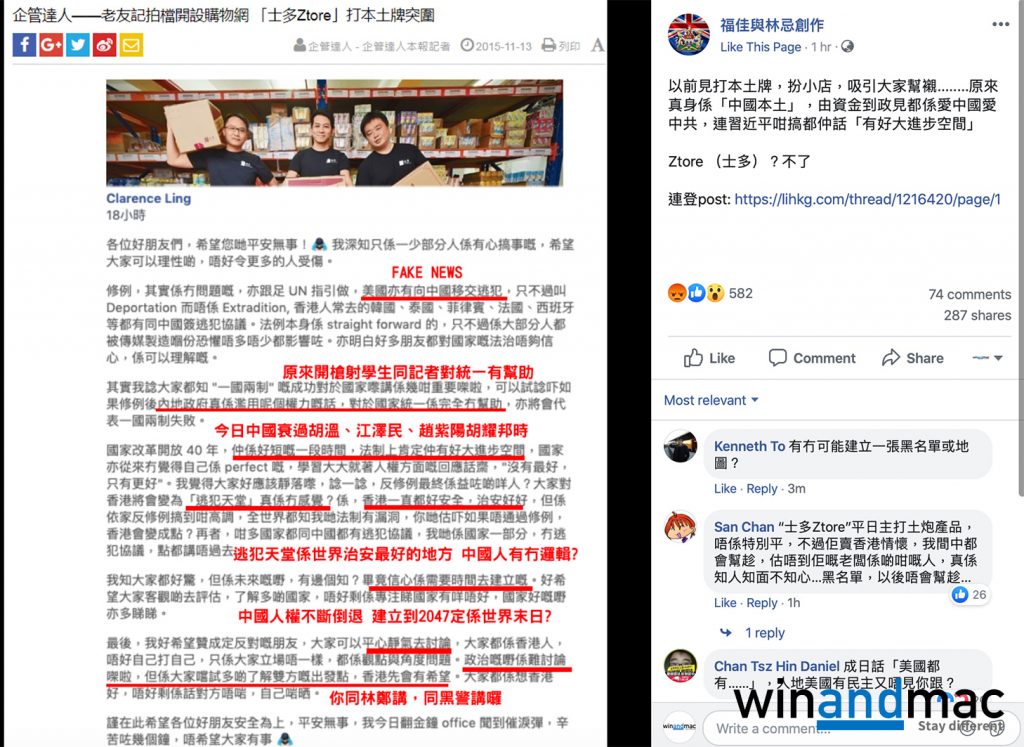Viewport: 1024px width, 747px height.
Task: Share article via Weibo icon
Action: tap(104, 45)
